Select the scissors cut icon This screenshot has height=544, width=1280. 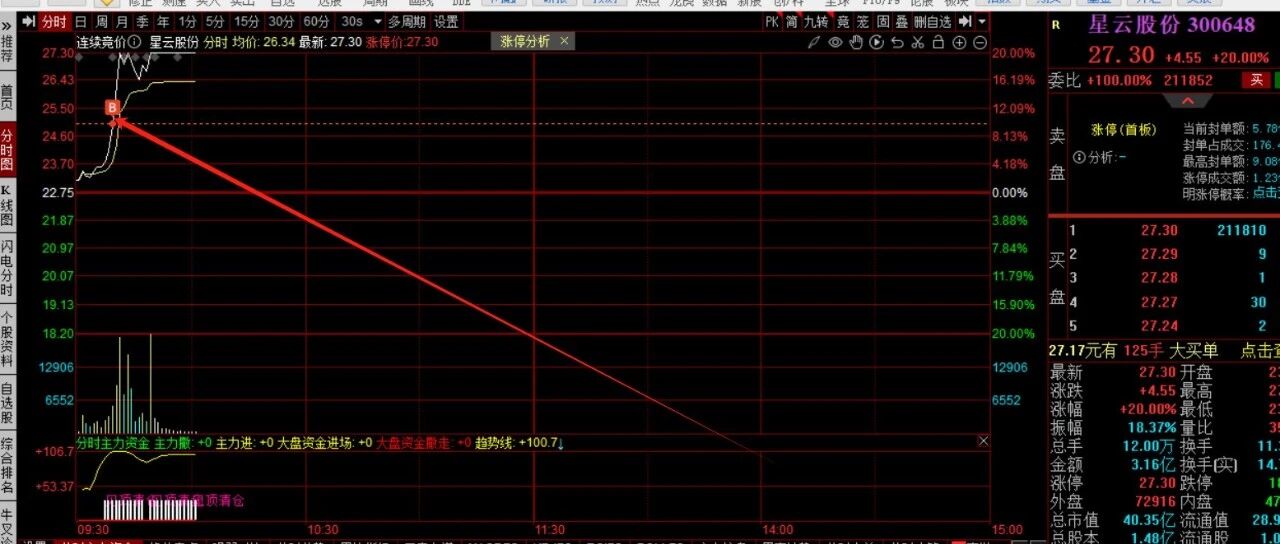click(917, 42)
